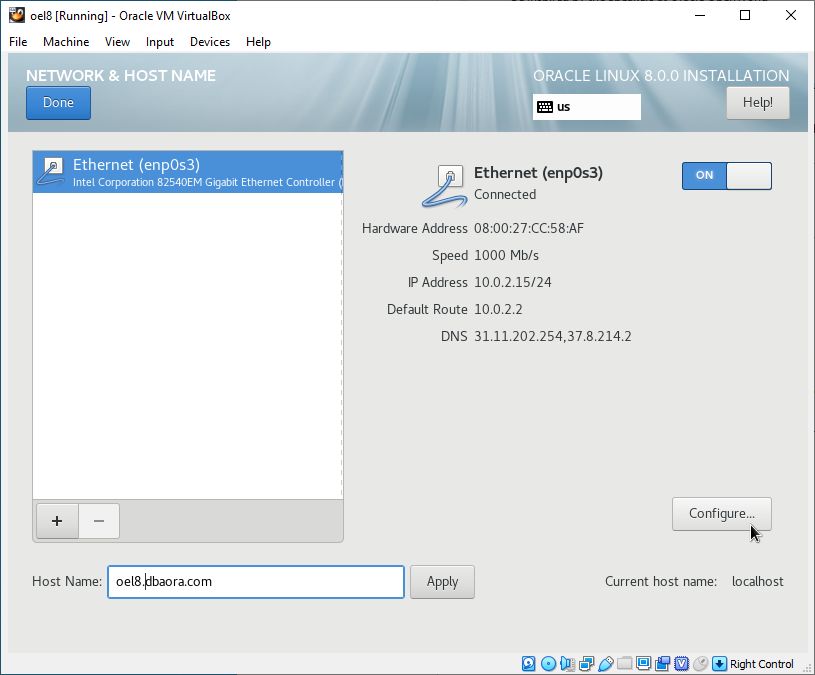Viewport: 815px width, 675px height.
Task: Click the IP Address label
Action: click(x=438, y=282)
